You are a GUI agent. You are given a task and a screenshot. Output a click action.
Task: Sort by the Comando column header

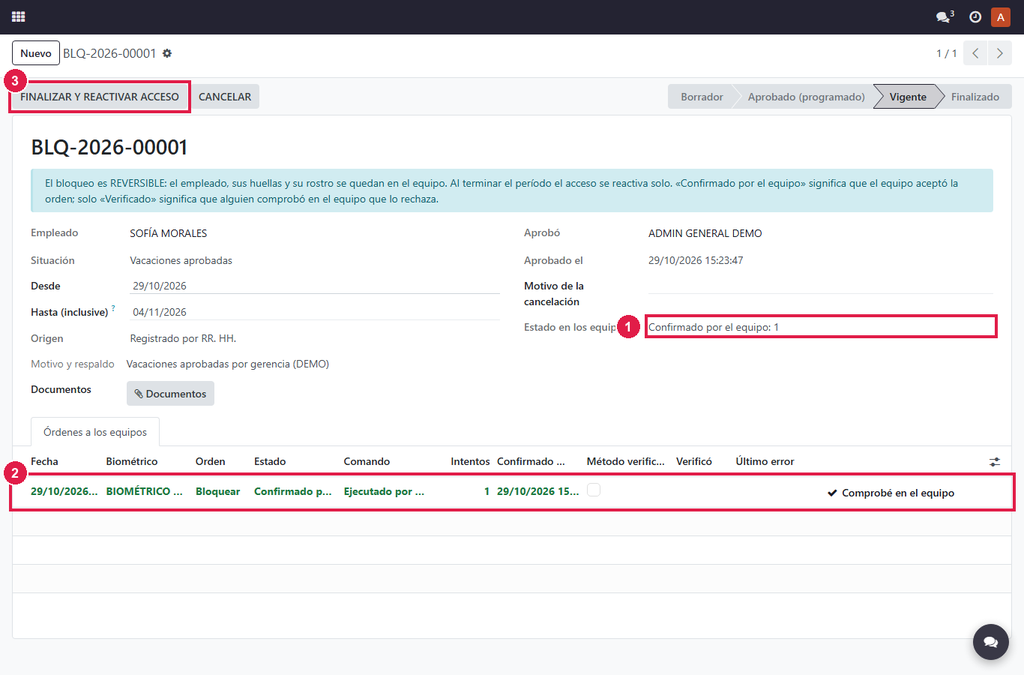(366, 462)
